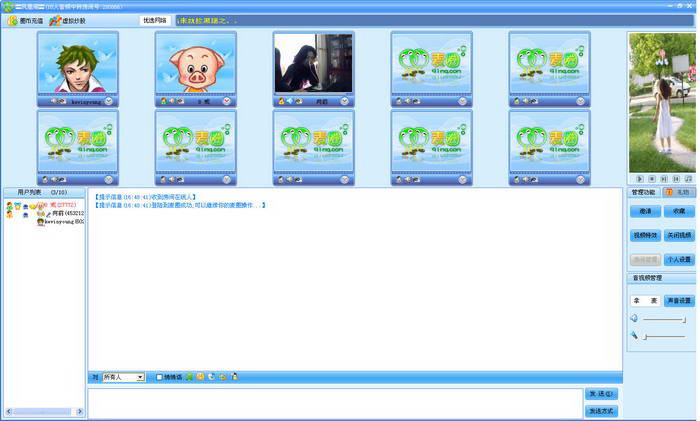Open 个人设置 personal settings

(x=679, y=259)
